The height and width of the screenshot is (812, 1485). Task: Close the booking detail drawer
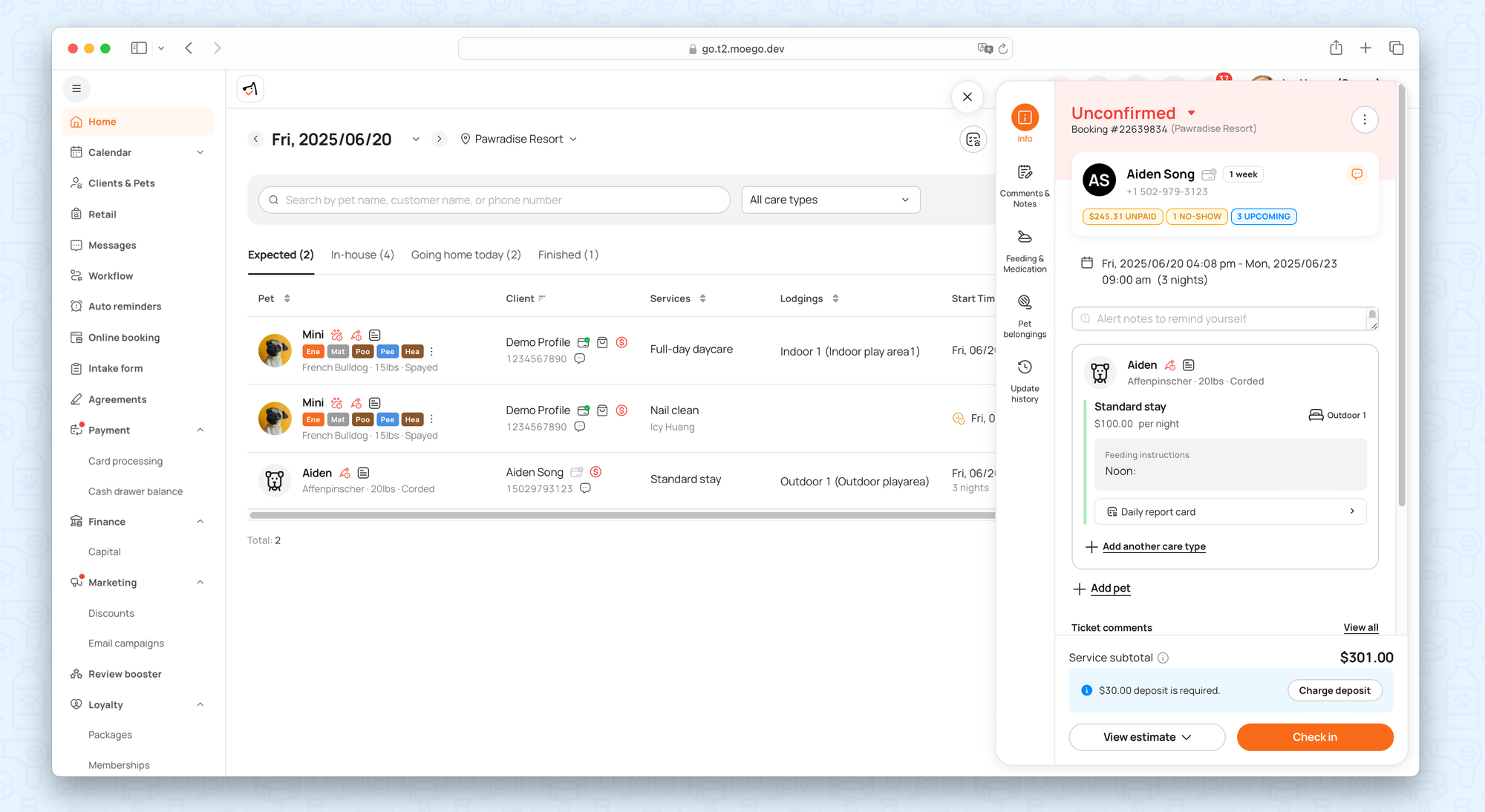[967, 97]
